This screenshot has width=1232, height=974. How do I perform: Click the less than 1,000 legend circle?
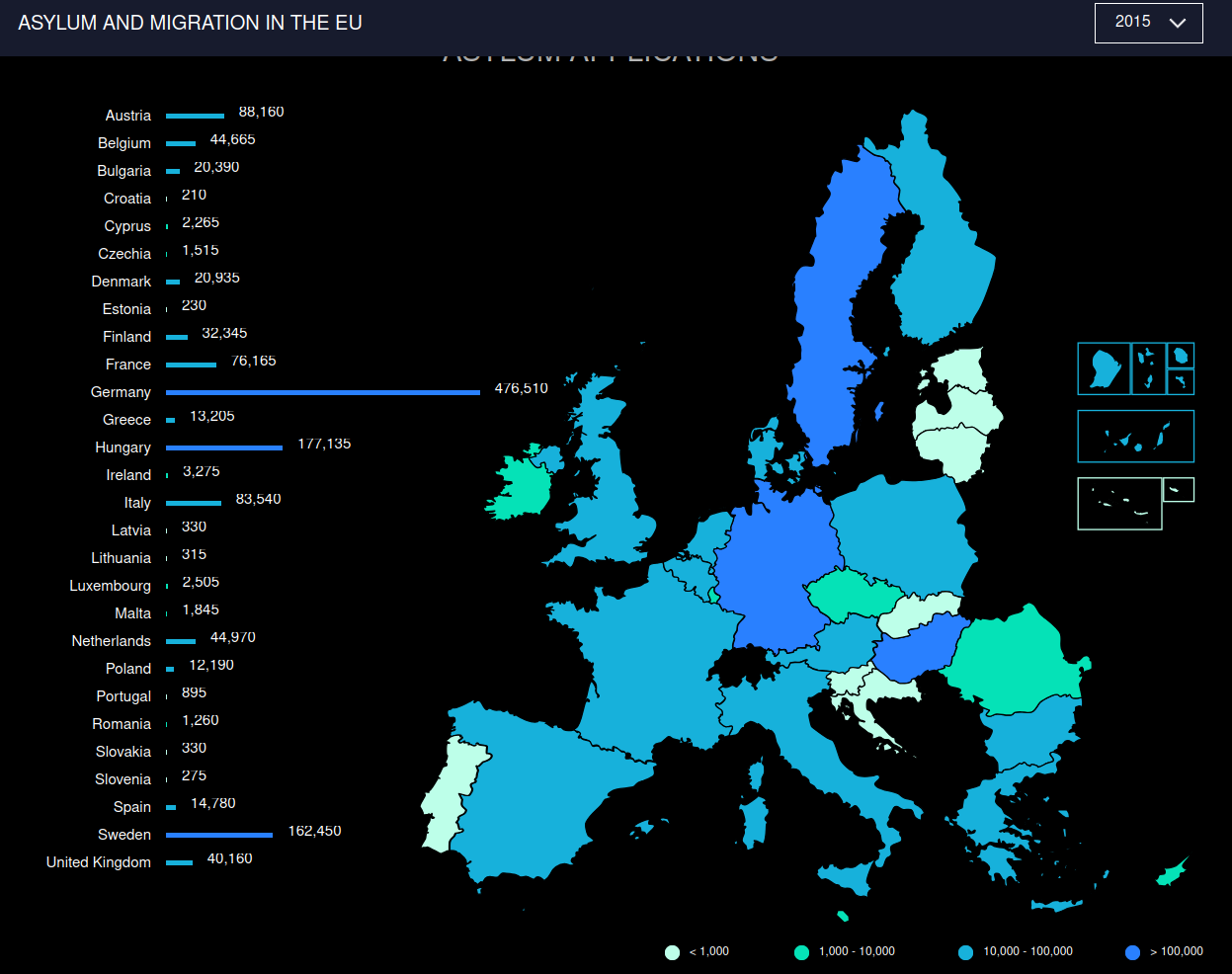pos(673,952)
